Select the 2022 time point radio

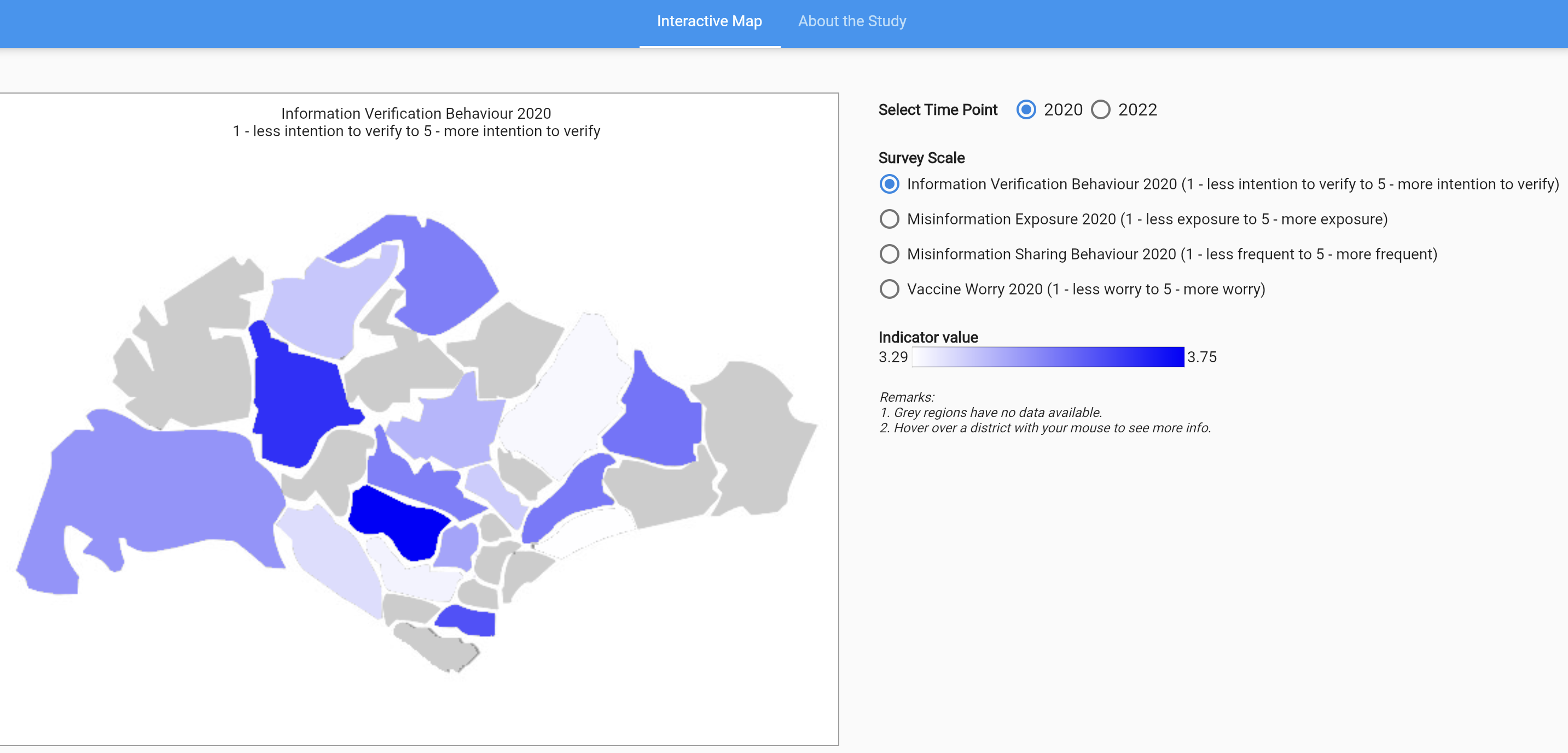pos(1100,109)
